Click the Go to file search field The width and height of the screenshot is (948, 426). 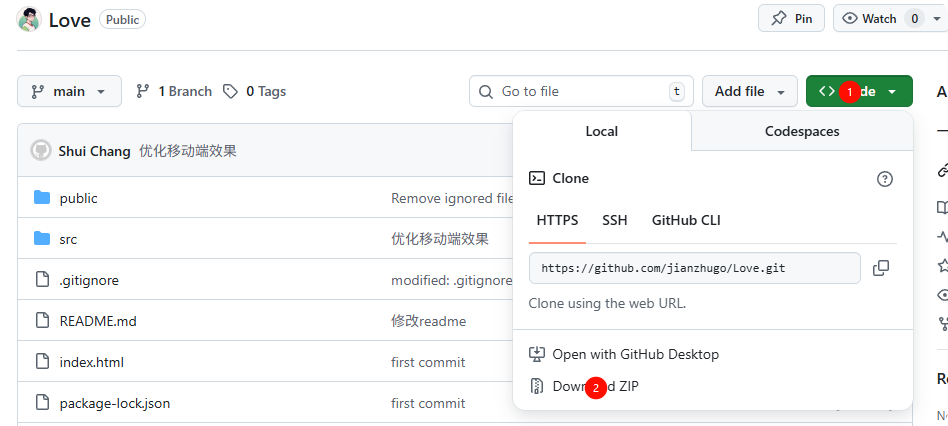pyautogui.click(x=580, y=91)
